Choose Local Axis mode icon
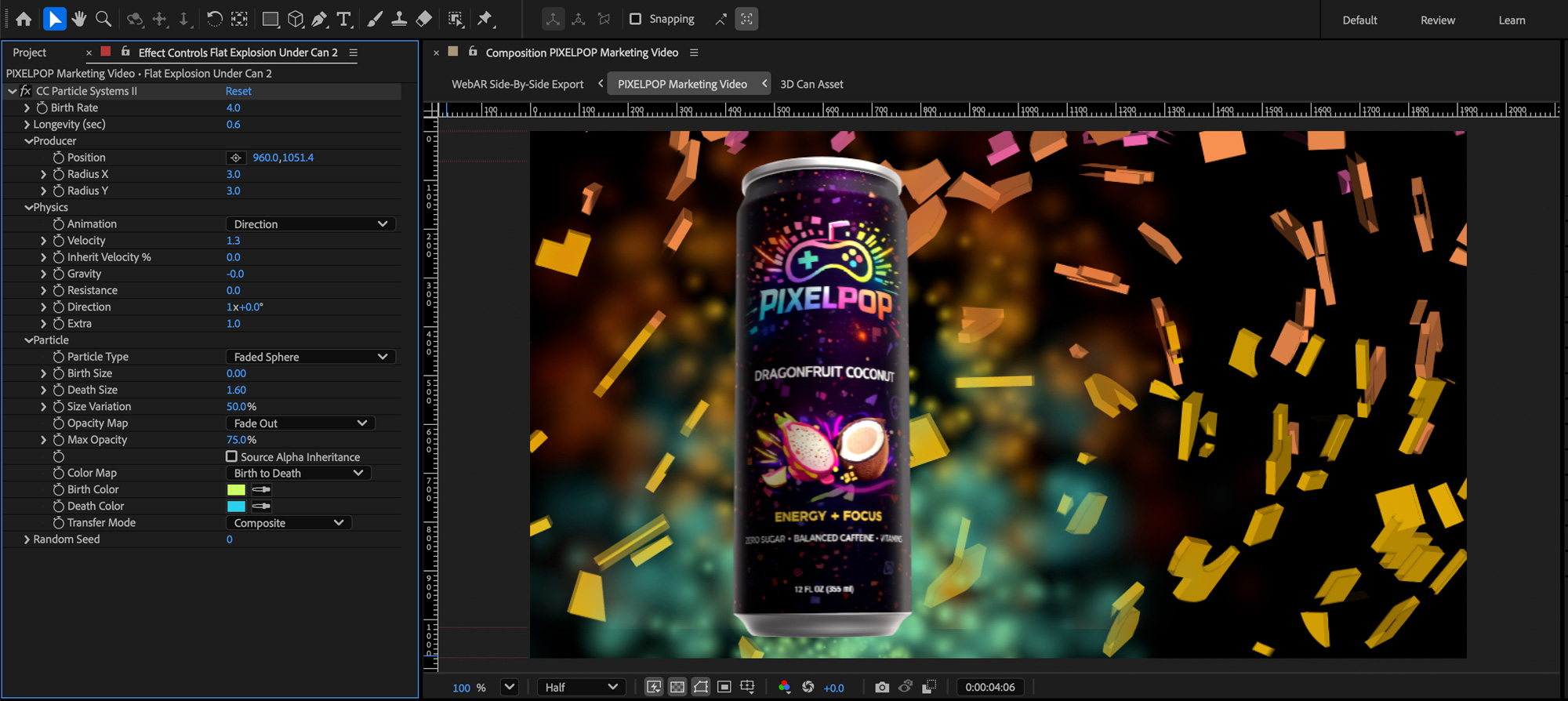 click(553, 19)
